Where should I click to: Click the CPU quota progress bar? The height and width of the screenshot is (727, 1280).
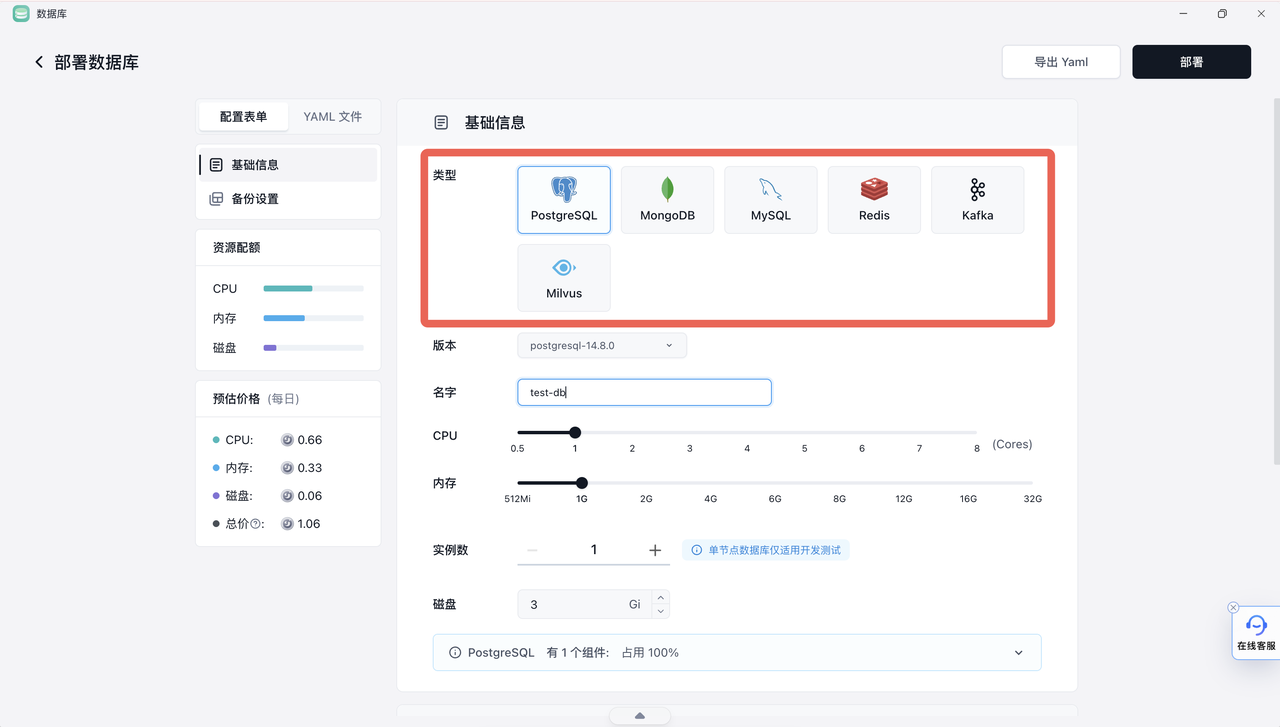[x=313, y=289]
